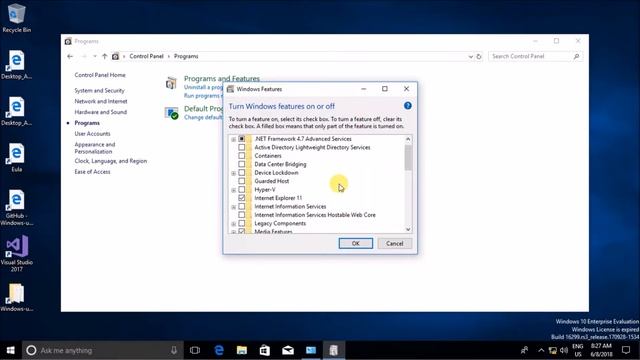Open the Windows Start menu
Screen dimensions: 640x360
point(11,350)
